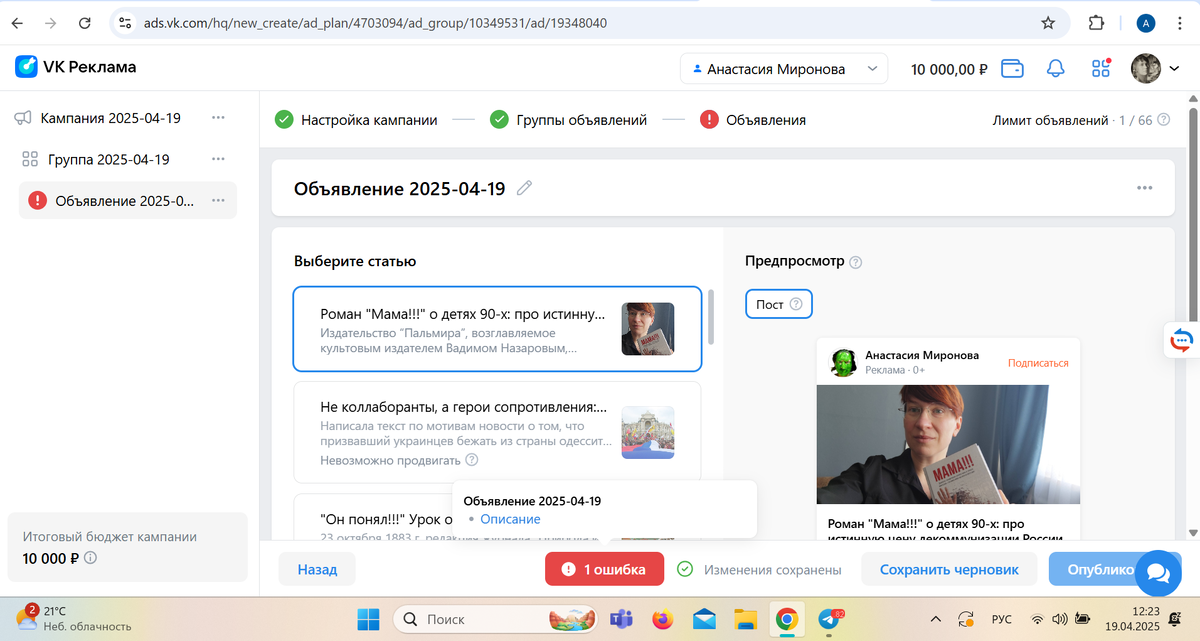The image size is (1200, 641).
Task: Open the Анастасия Миронова account dropdown
Action: click(x=784, y=69)
